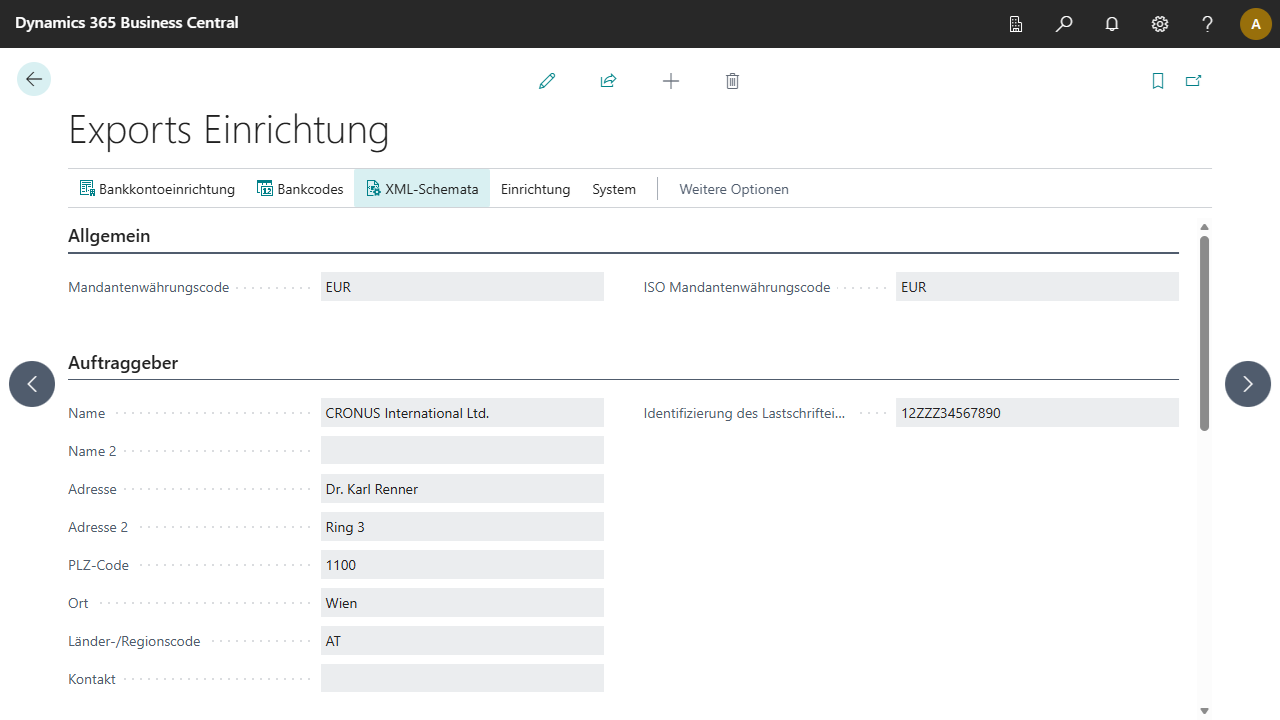Open the settings gear menu
This screenshot has width=1280, height=720.
pos(1160,24)
